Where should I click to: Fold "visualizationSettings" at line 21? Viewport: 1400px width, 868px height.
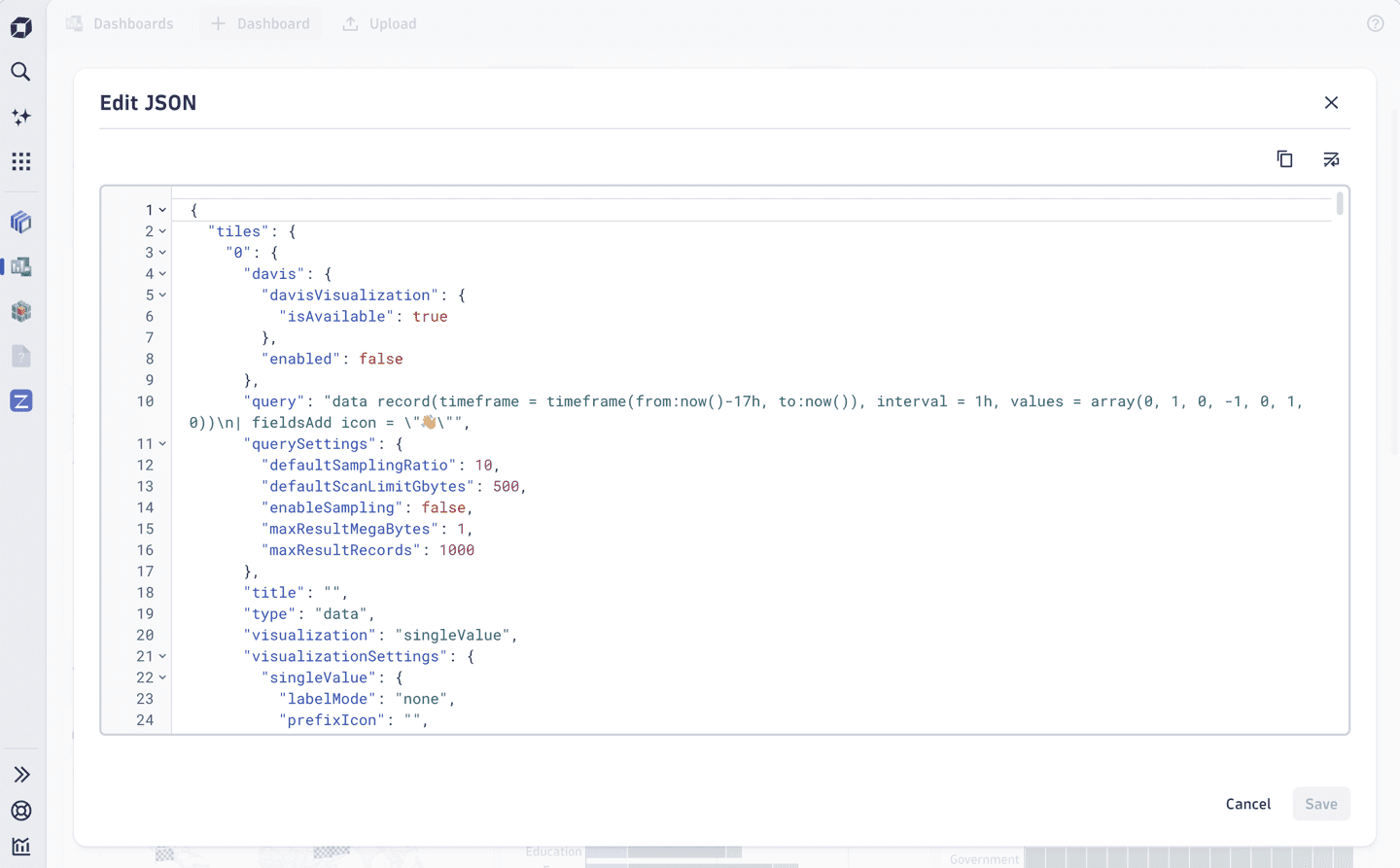162,656
